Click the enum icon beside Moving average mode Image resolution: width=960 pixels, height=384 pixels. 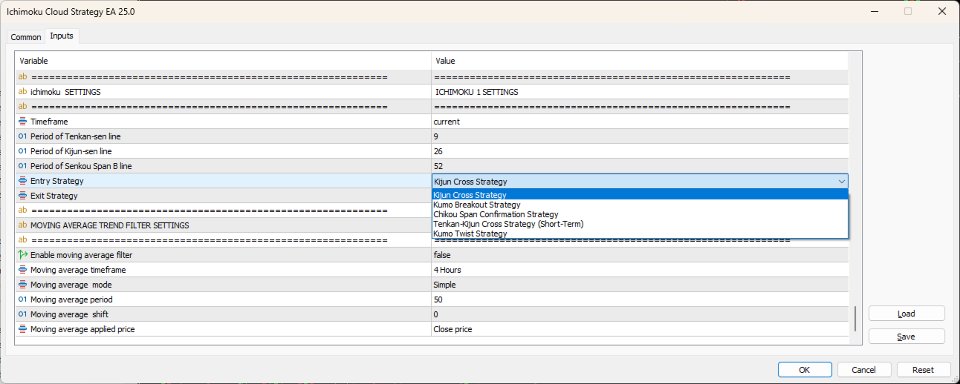tap(23, 285)
